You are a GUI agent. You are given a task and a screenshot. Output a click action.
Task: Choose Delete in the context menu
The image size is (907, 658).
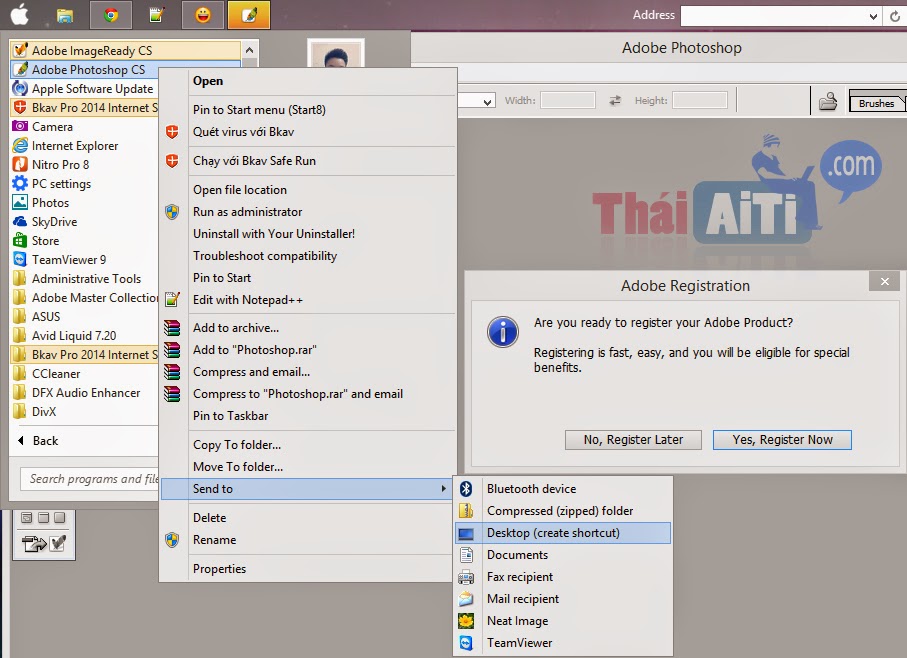coord(307,517)
